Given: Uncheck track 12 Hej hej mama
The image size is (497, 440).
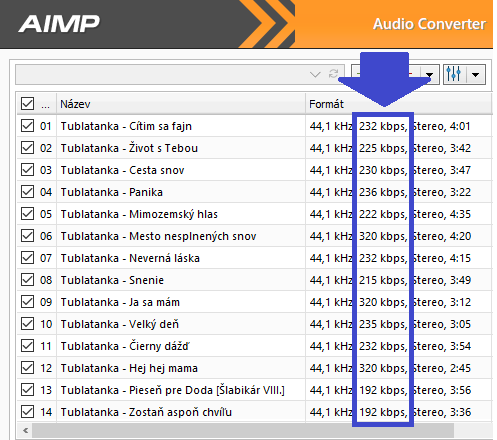Looking at the screenshot, I should point(27,368).
